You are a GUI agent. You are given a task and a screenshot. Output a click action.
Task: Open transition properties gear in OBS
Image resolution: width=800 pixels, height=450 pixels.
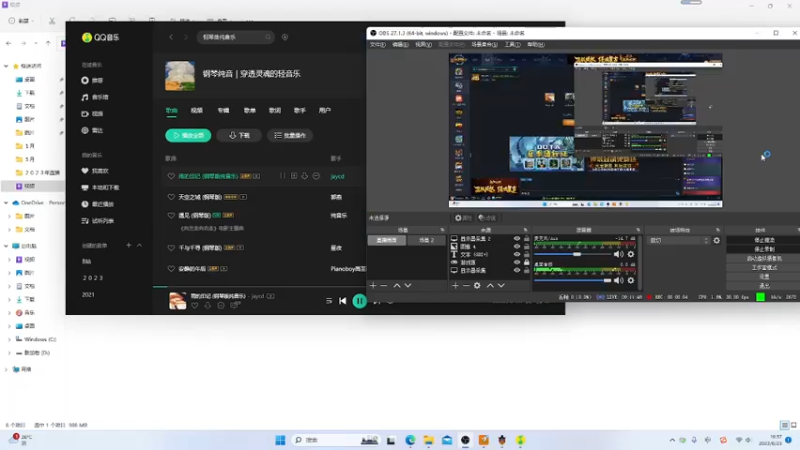pyautogui.click(x=716, y=240)
